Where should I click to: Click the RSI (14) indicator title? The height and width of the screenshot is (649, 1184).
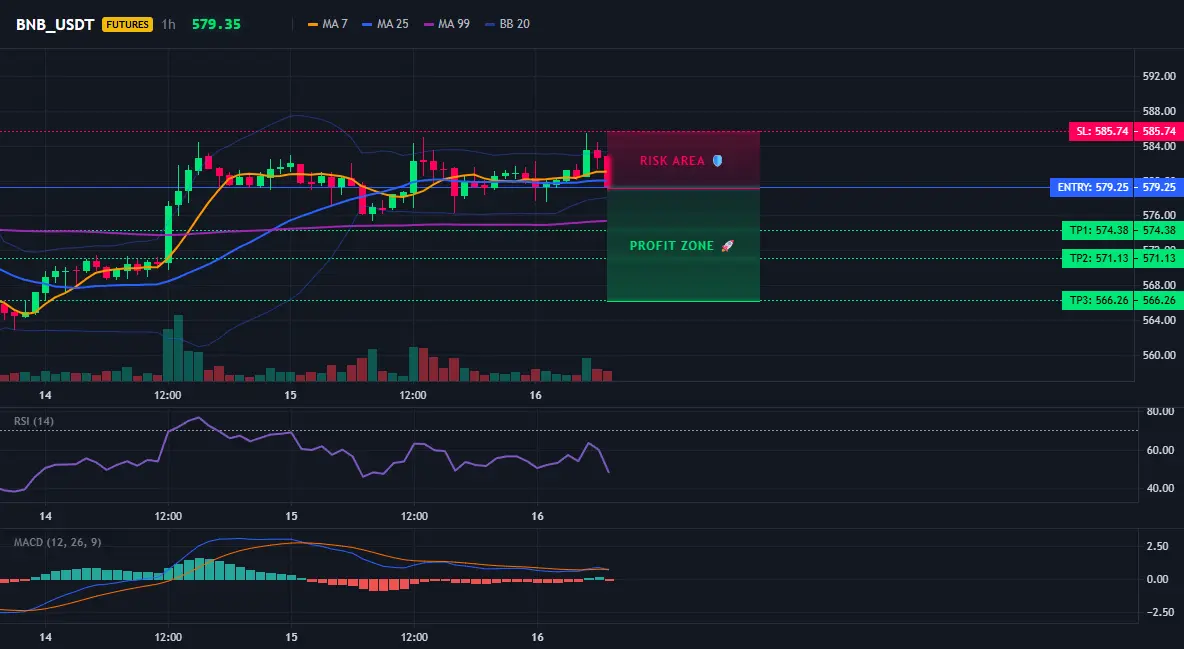[x=34, y=421]
